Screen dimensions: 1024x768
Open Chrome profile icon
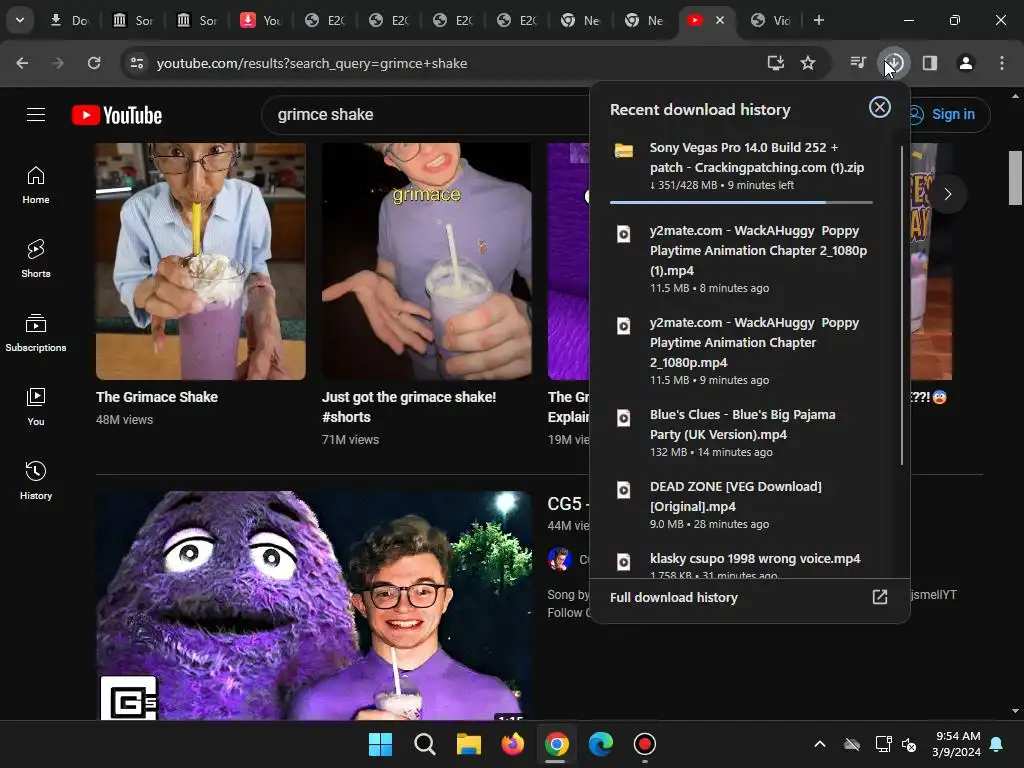pyautogui.click(x=966, y=63)
